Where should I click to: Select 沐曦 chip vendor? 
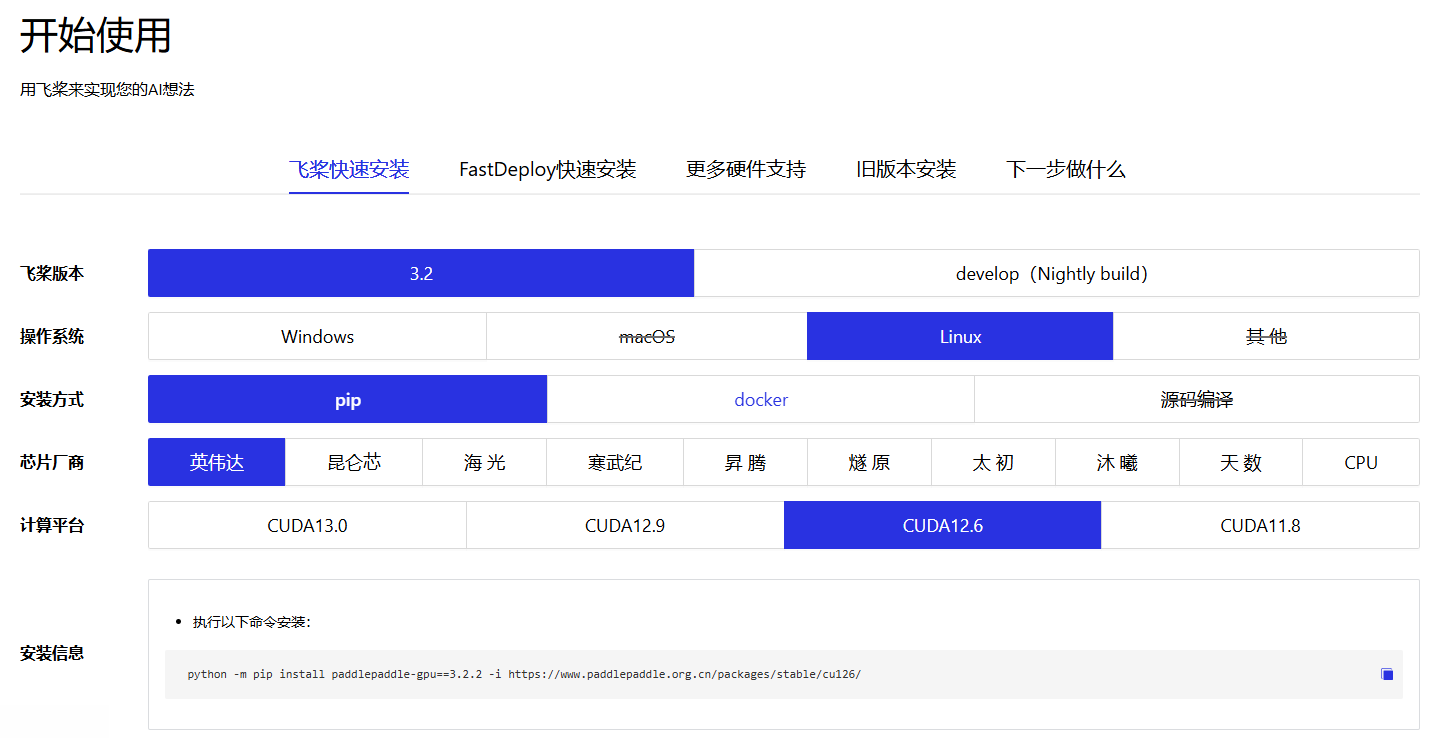1118,462
